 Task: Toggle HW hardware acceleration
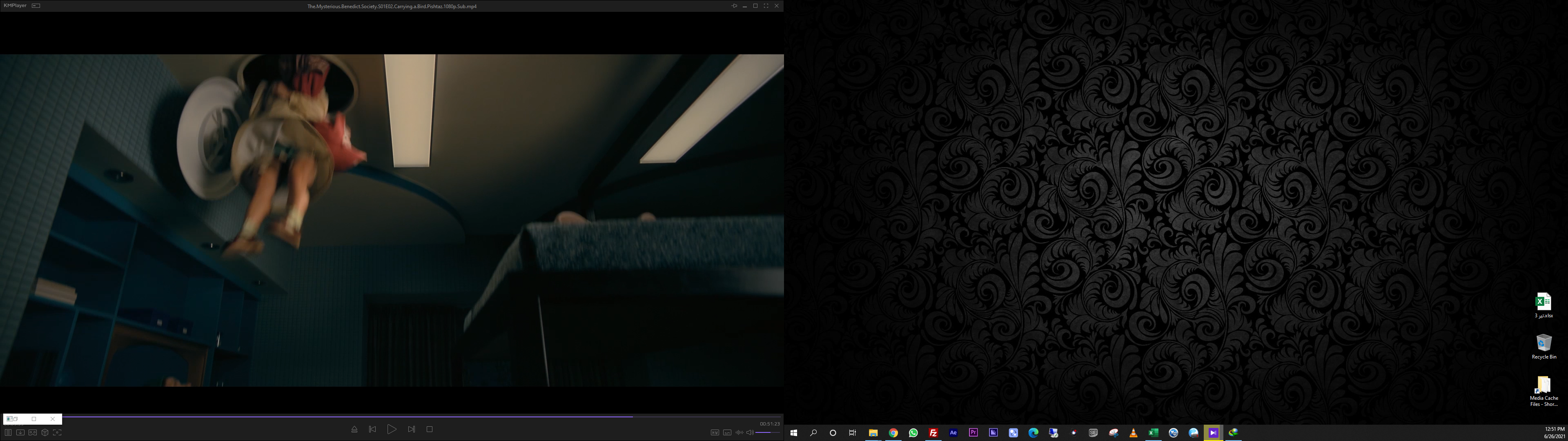[x=715, y=432]
